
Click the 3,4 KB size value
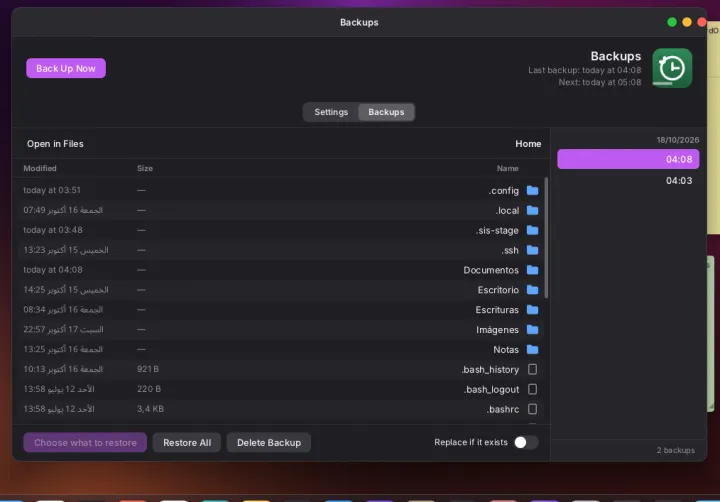pyautogui.click(x=150, y=408)
